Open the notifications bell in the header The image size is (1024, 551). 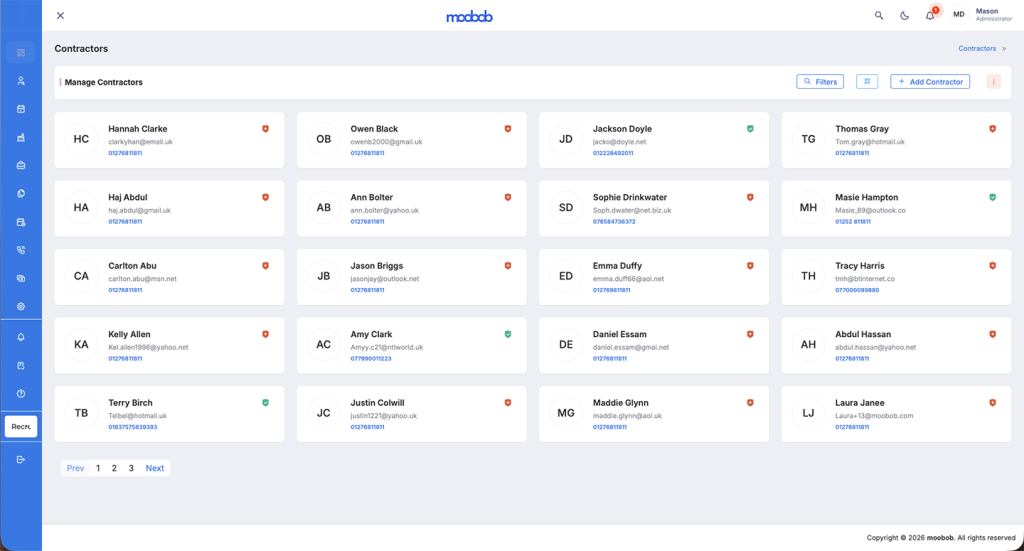click(x=930, y=16)
